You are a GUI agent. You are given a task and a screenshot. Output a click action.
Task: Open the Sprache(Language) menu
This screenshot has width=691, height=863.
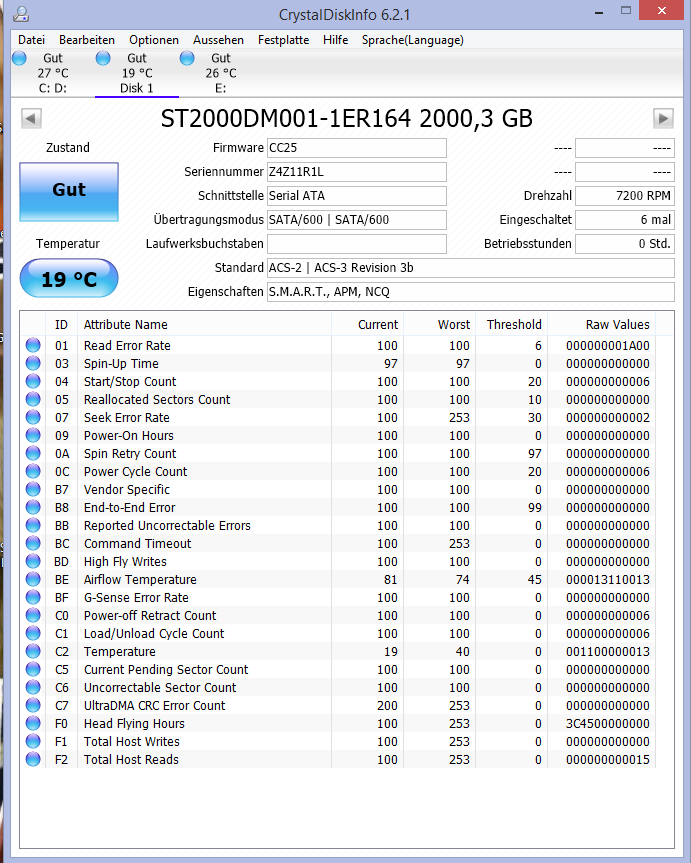tap(413, 40)
